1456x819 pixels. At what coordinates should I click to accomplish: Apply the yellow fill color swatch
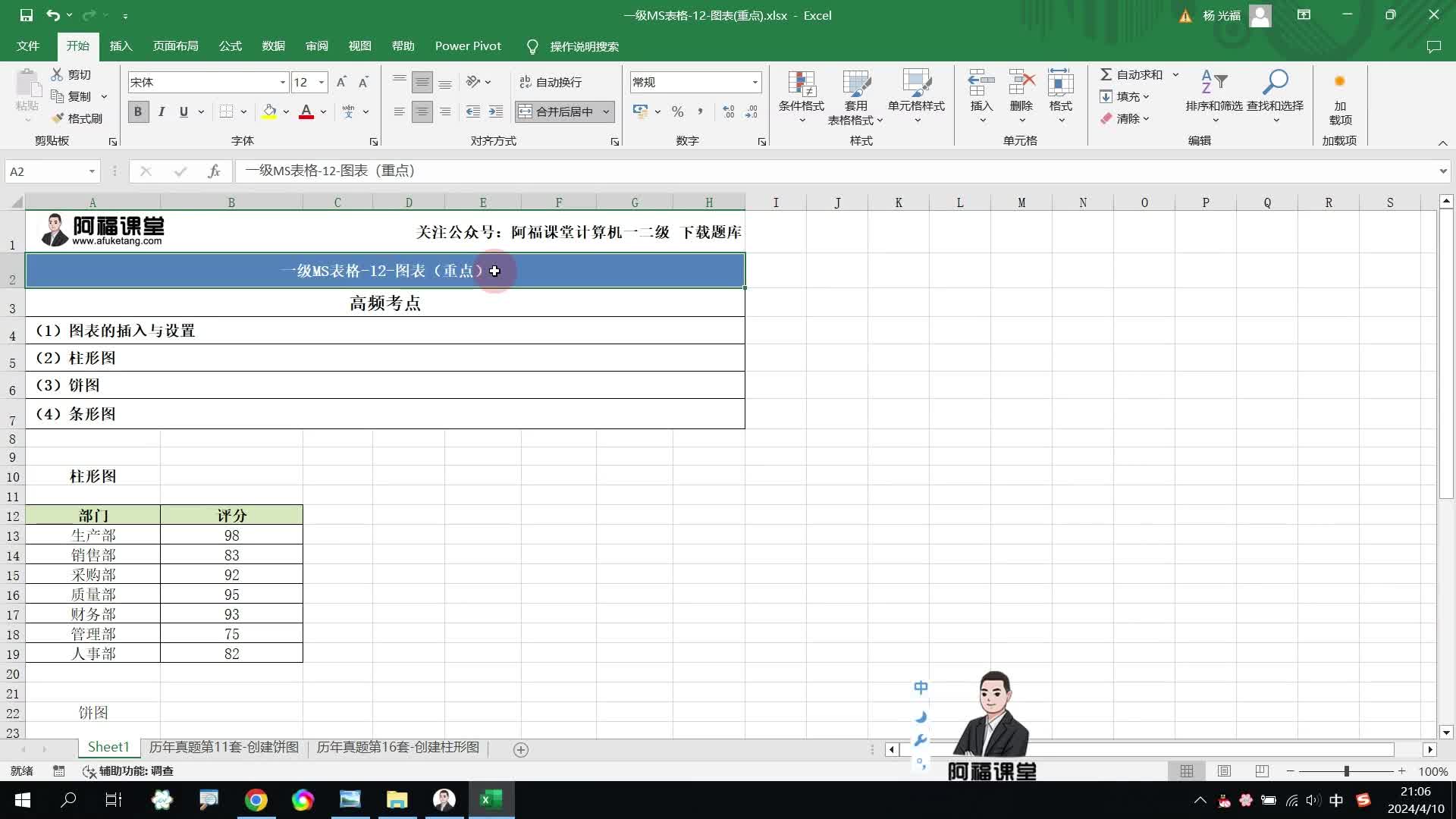click(x=269, y=111)
